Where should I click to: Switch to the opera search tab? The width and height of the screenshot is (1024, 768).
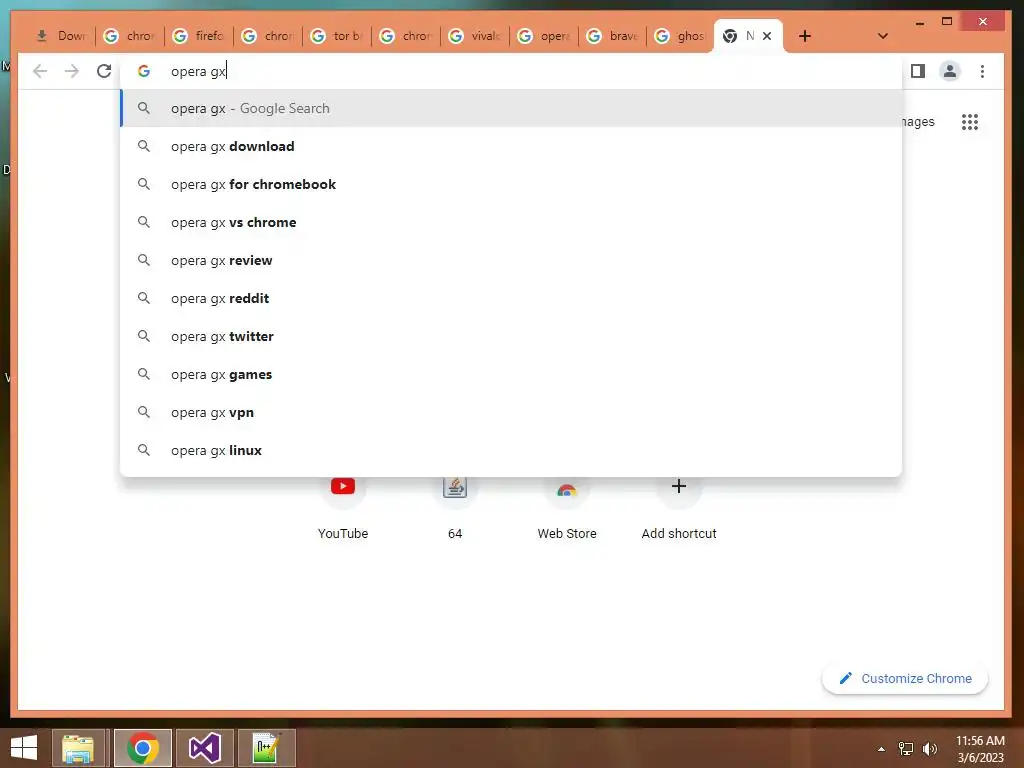point(545,36)
